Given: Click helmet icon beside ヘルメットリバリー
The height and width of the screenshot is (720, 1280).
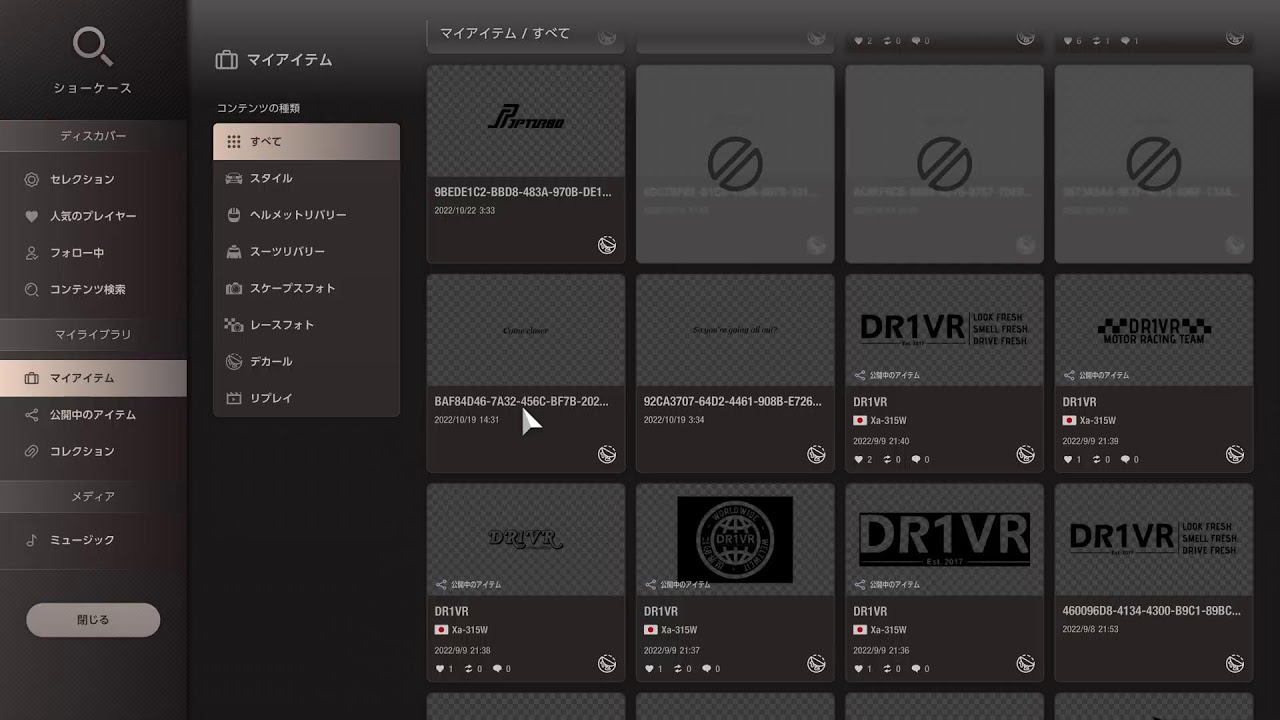Looking at the screenshot, I should click(234, 215).
